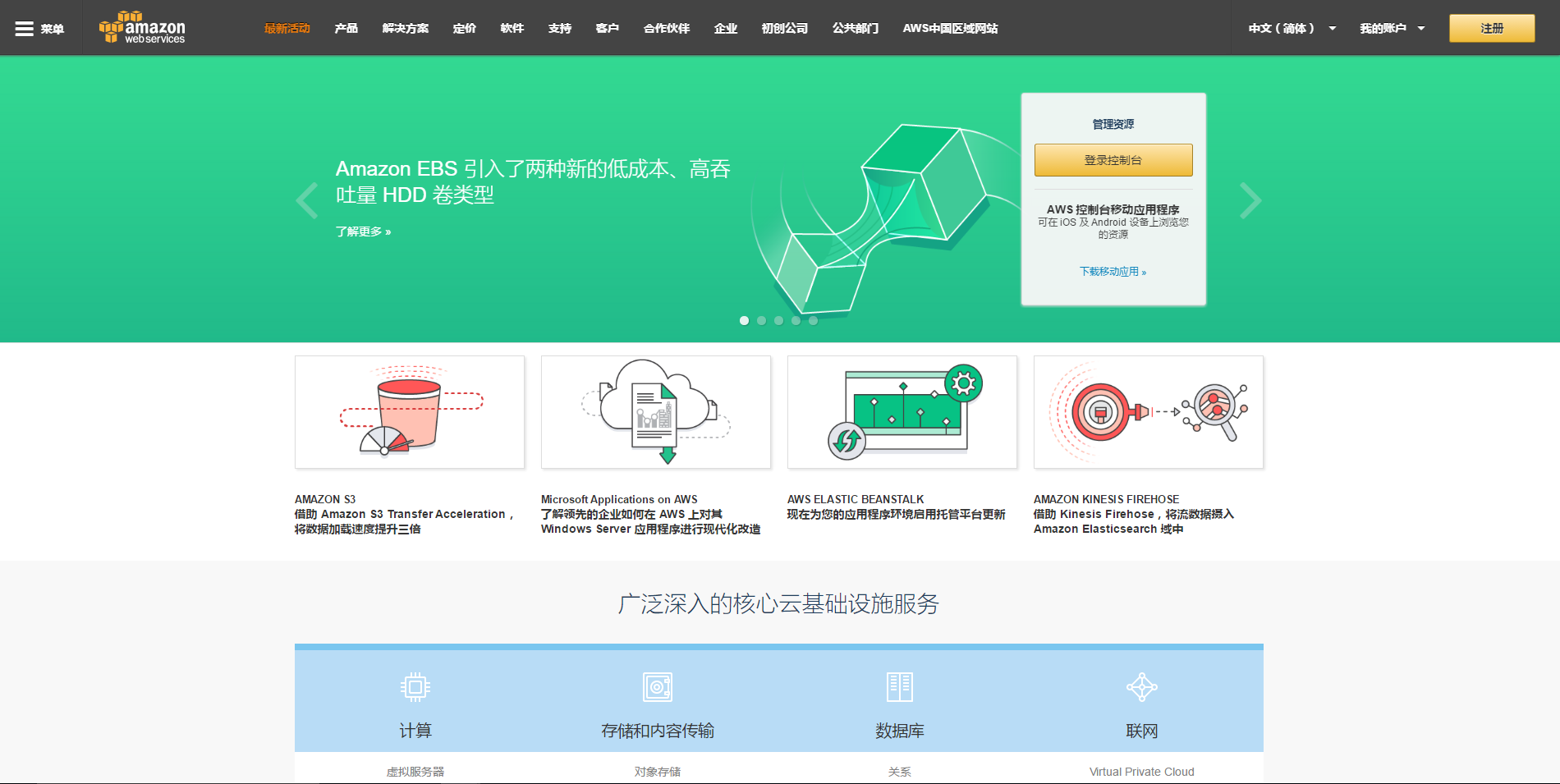Click the 管理资源 panel title
The height and width of the screenshot is (784, 1560).
click(x=1113, y=124)
